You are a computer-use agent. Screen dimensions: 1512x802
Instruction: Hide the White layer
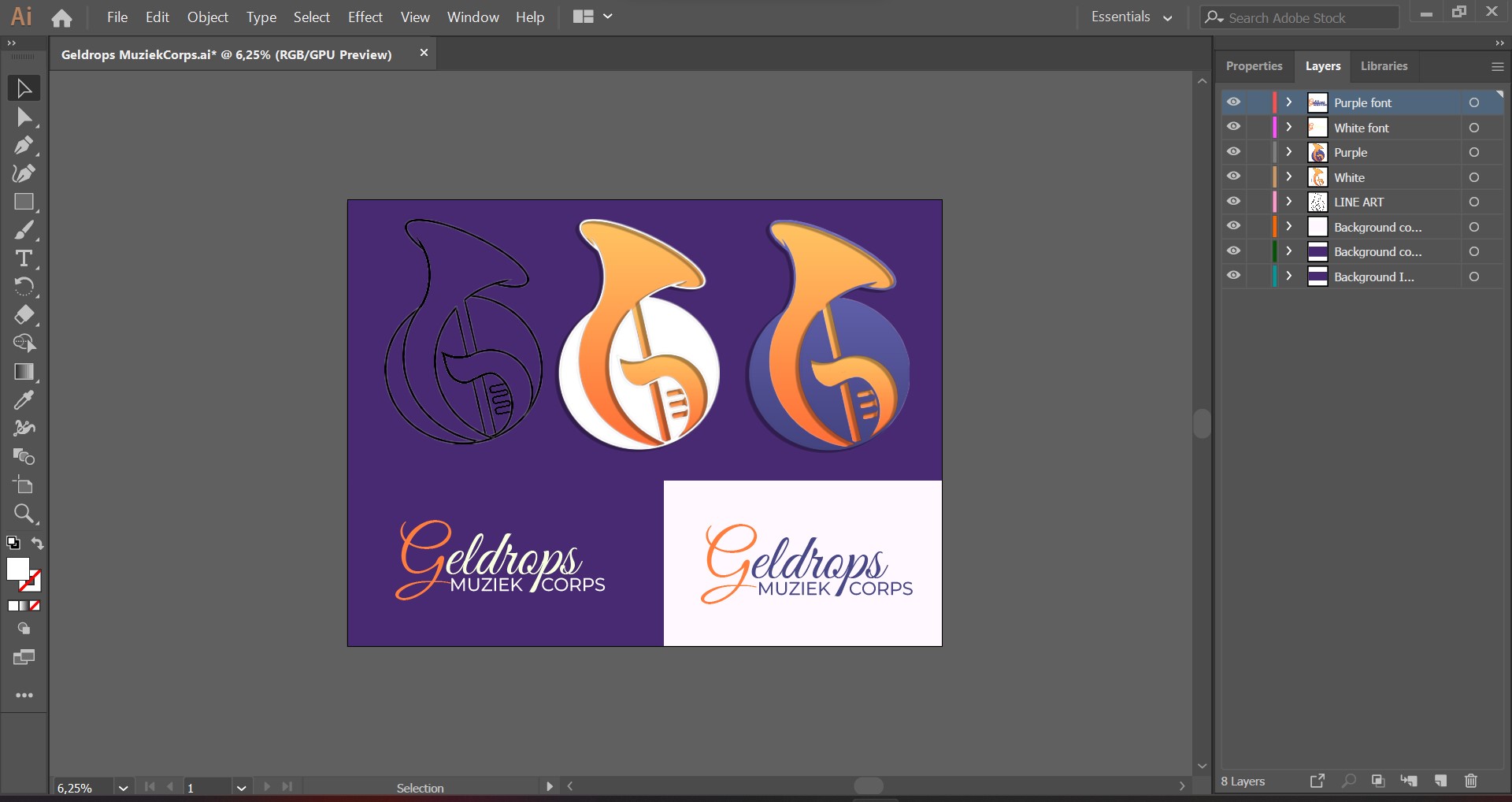tap(1233, 176)
